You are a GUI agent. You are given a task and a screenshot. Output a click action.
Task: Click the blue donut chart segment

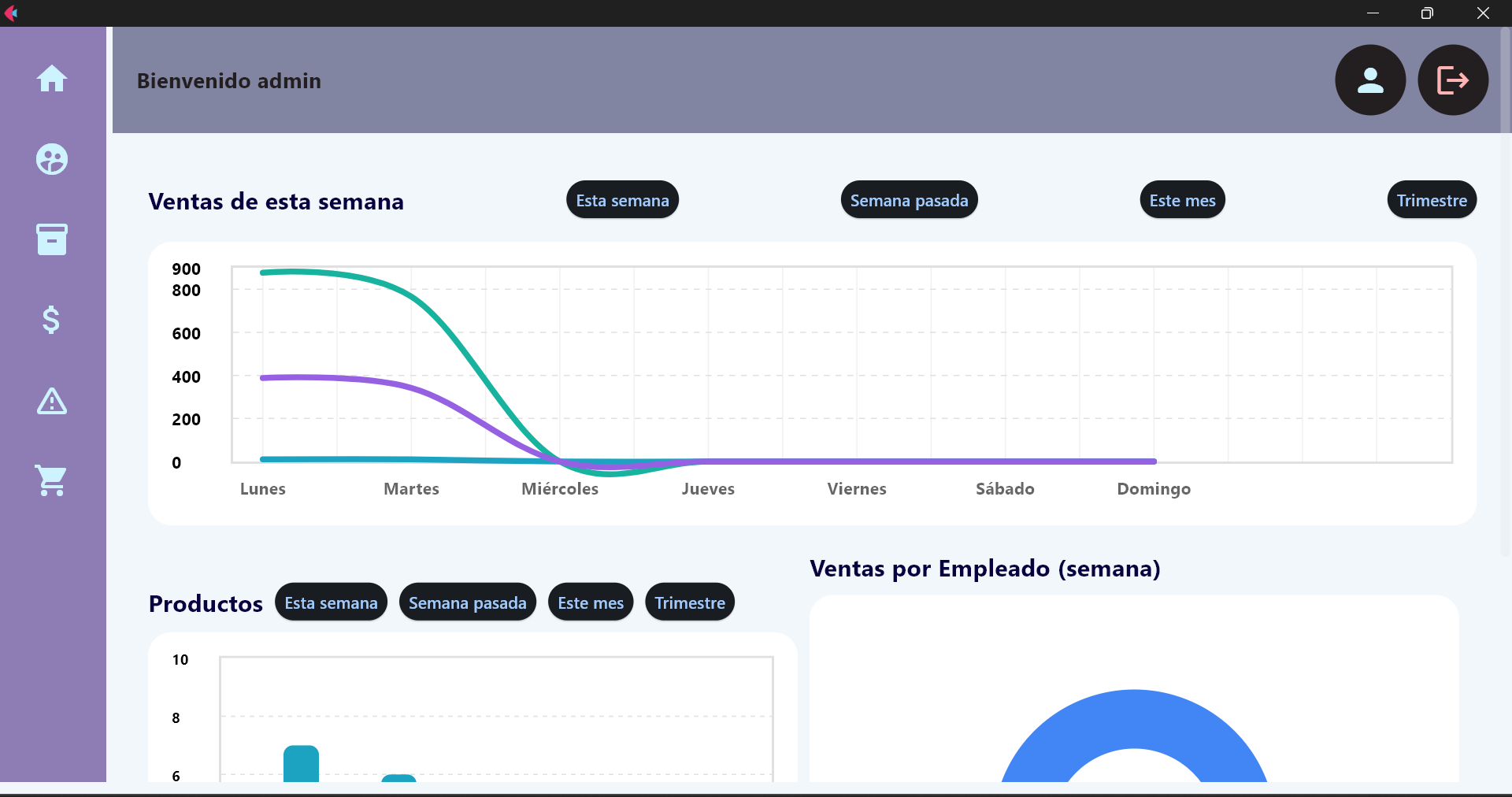(1134, 721)
